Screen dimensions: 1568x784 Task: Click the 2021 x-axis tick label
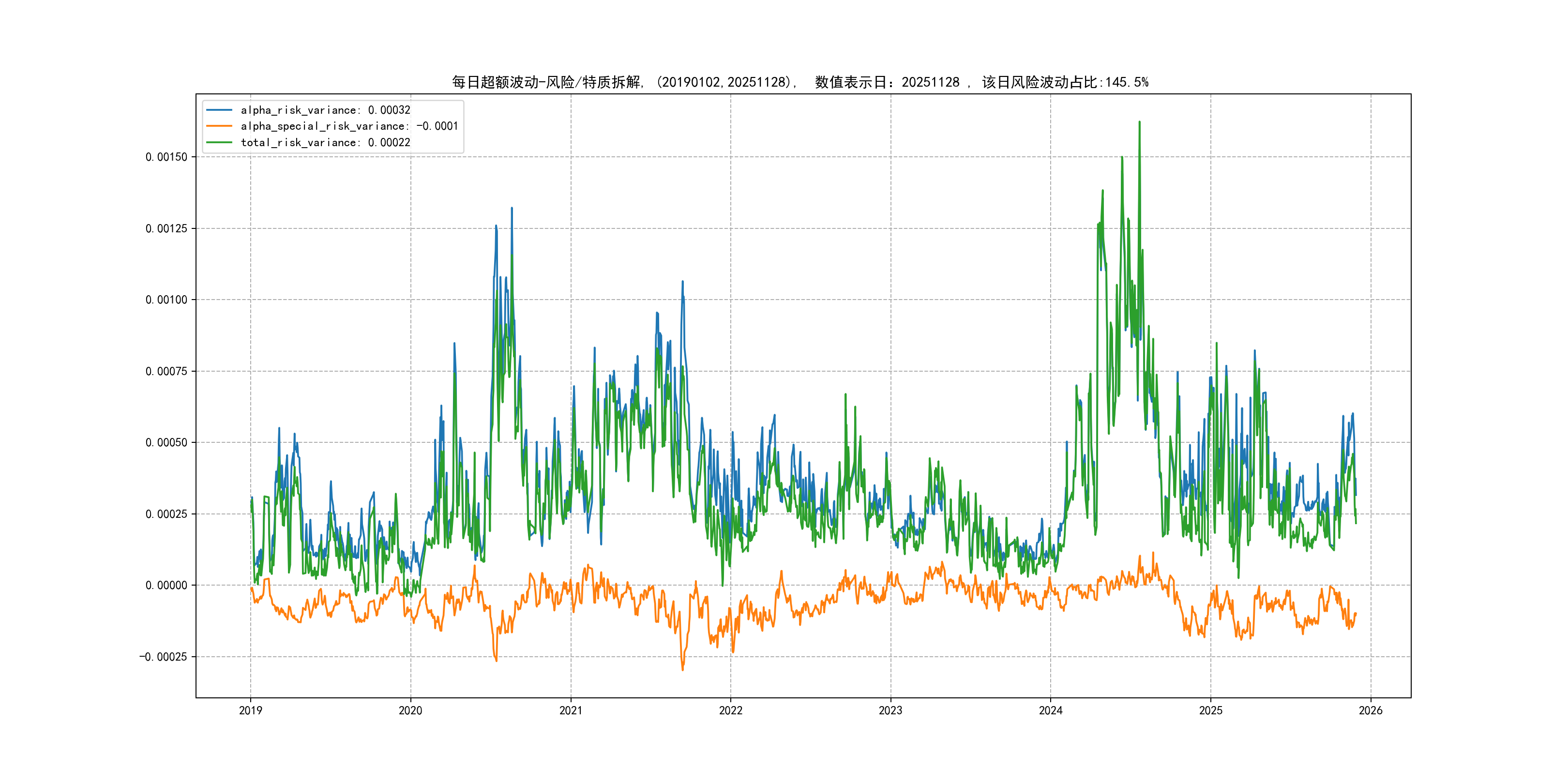pos(571,710)
